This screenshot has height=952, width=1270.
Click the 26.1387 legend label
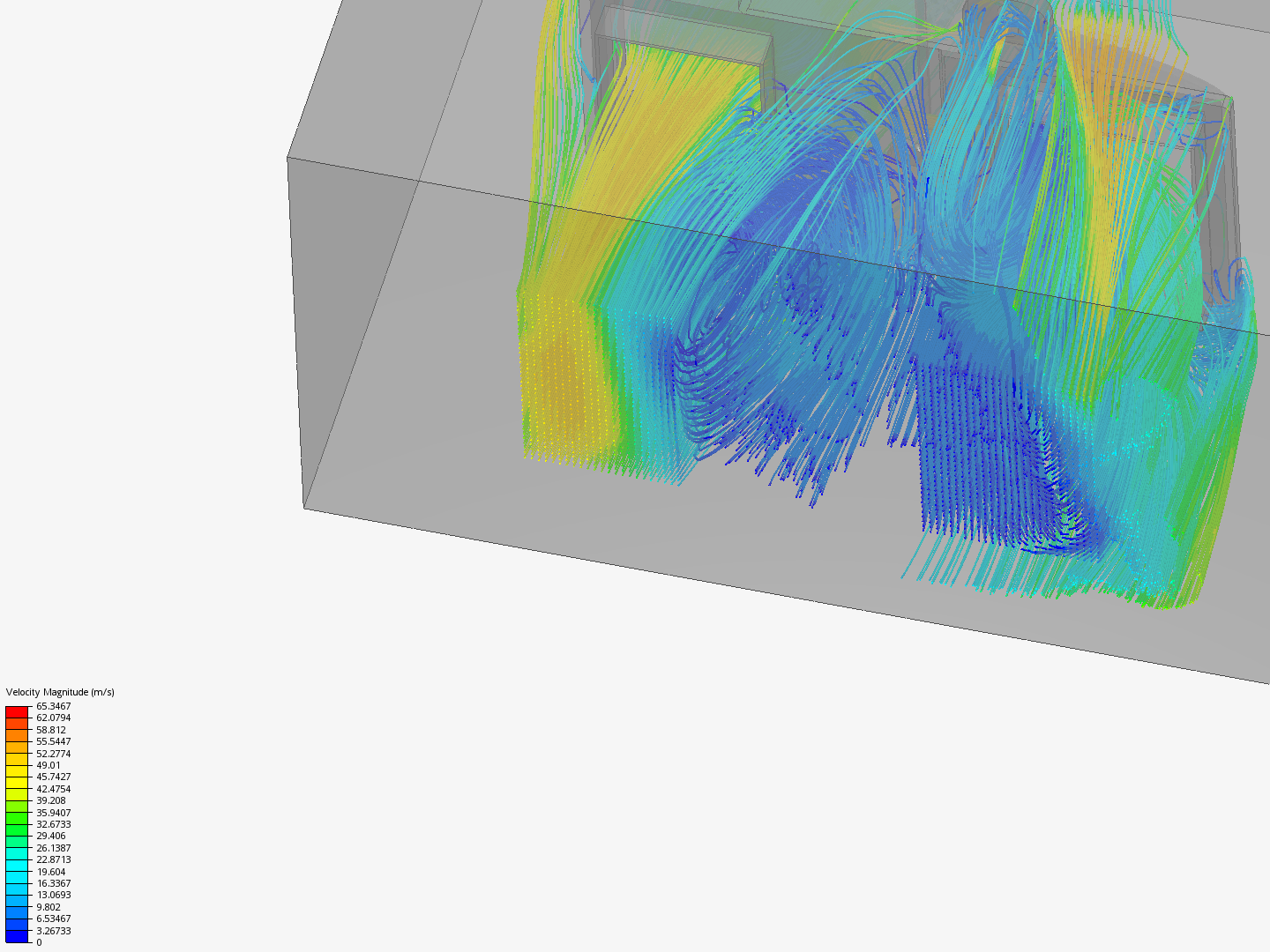(54, 848)
